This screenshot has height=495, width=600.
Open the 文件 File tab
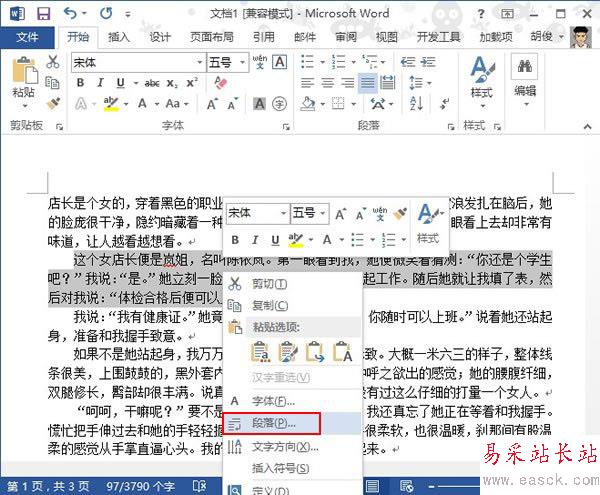click(x=27, y=37)
